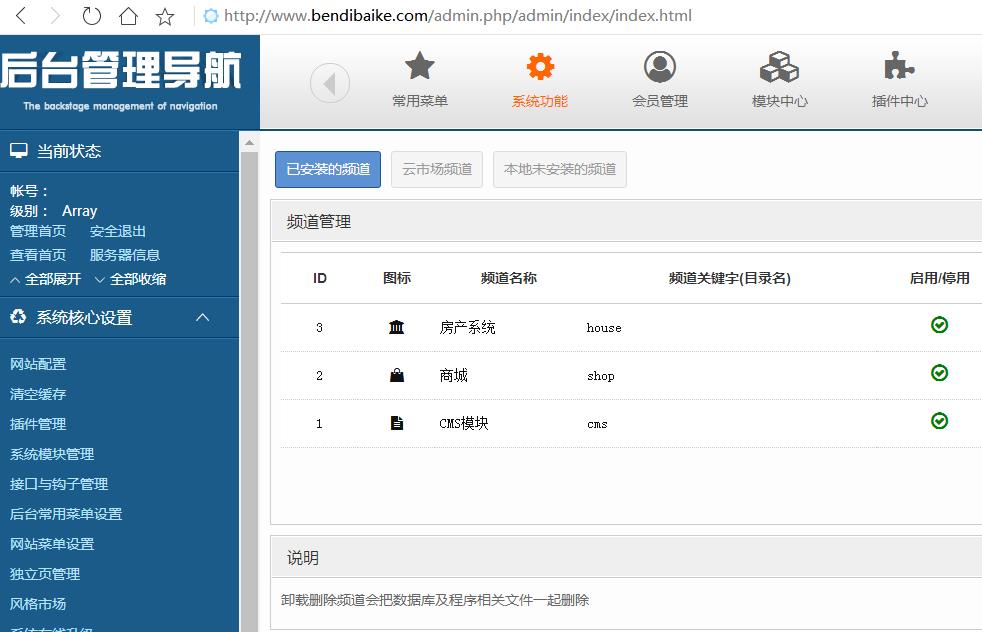Image resolution: width=982 pixels, height=632 pixels.
Task: Open 会员管理 user icon
Action: point(660,68)
